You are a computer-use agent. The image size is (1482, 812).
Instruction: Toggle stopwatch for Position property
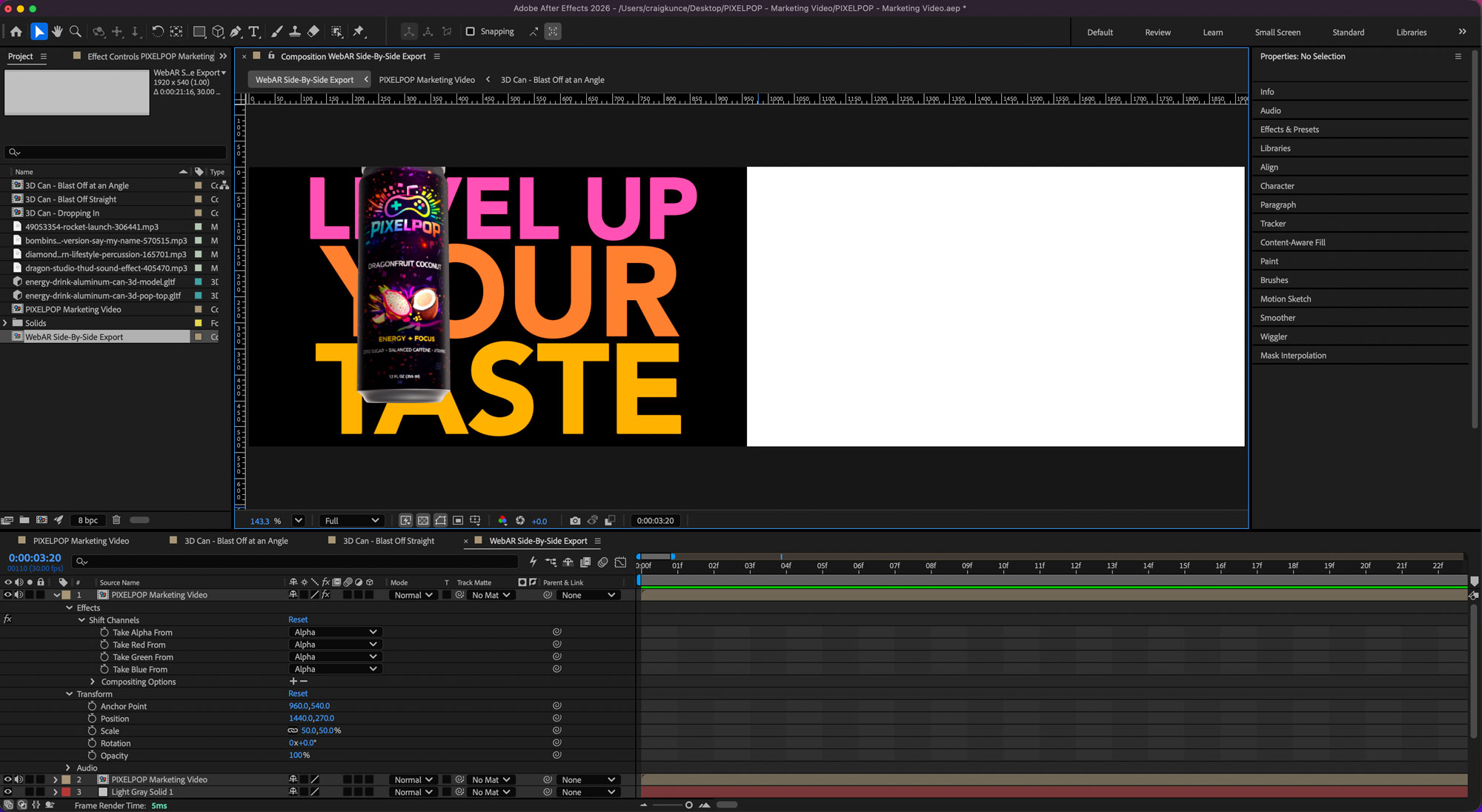point(92,718)
